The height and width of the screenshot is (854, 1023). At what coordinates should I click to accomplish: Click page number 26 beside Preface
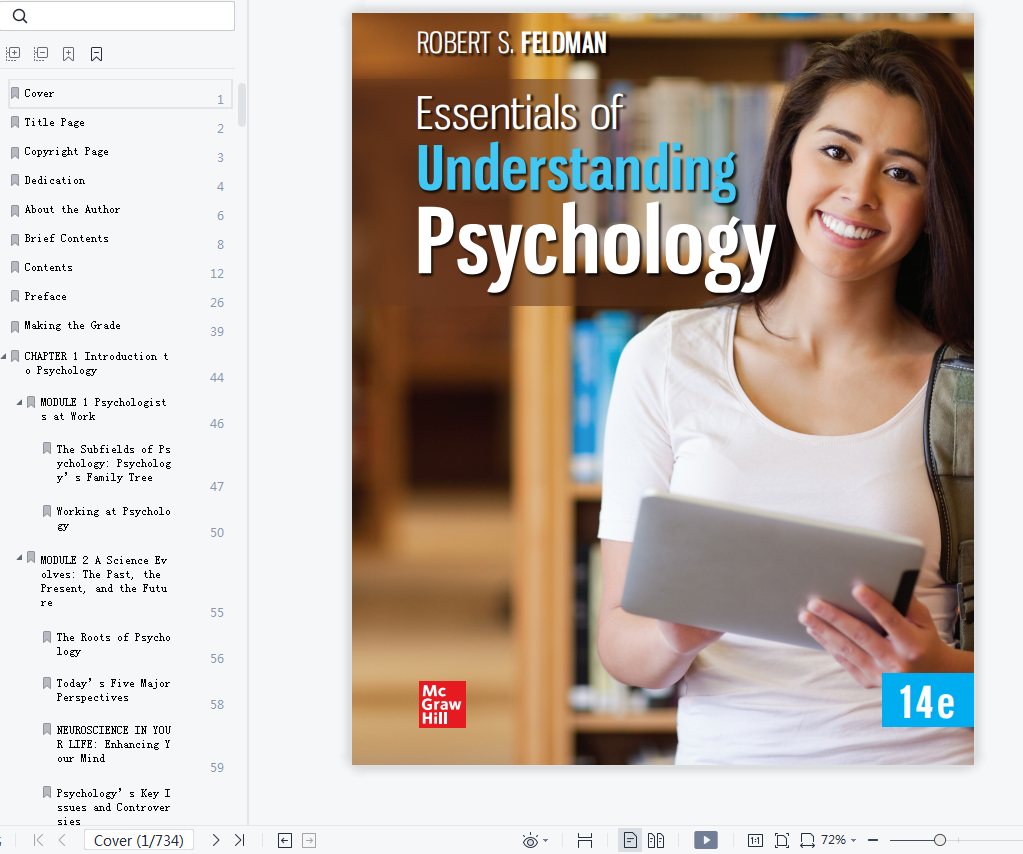217,303
